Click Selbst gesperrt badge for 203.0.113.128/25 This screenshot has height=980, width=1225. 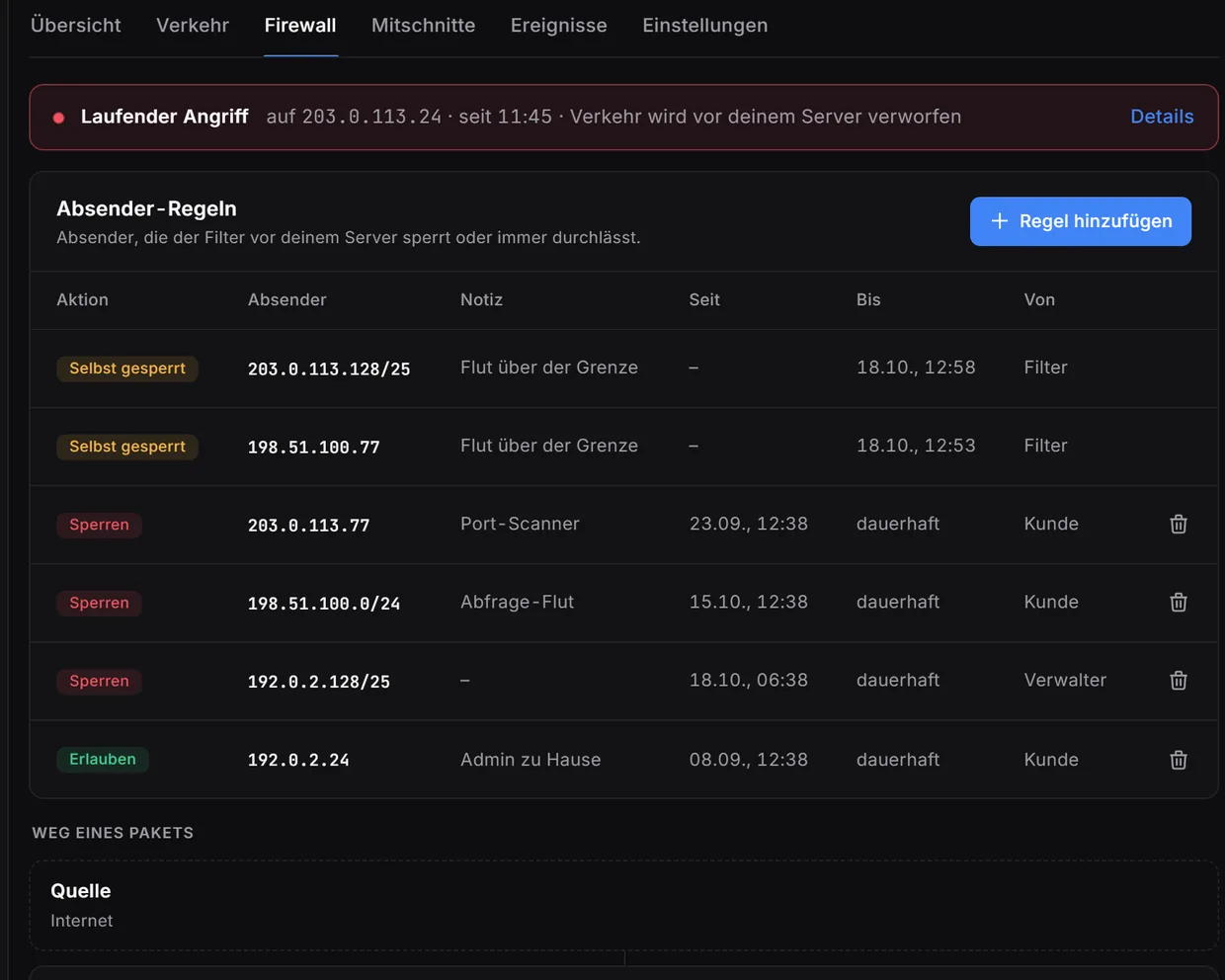tap(127, 368)
